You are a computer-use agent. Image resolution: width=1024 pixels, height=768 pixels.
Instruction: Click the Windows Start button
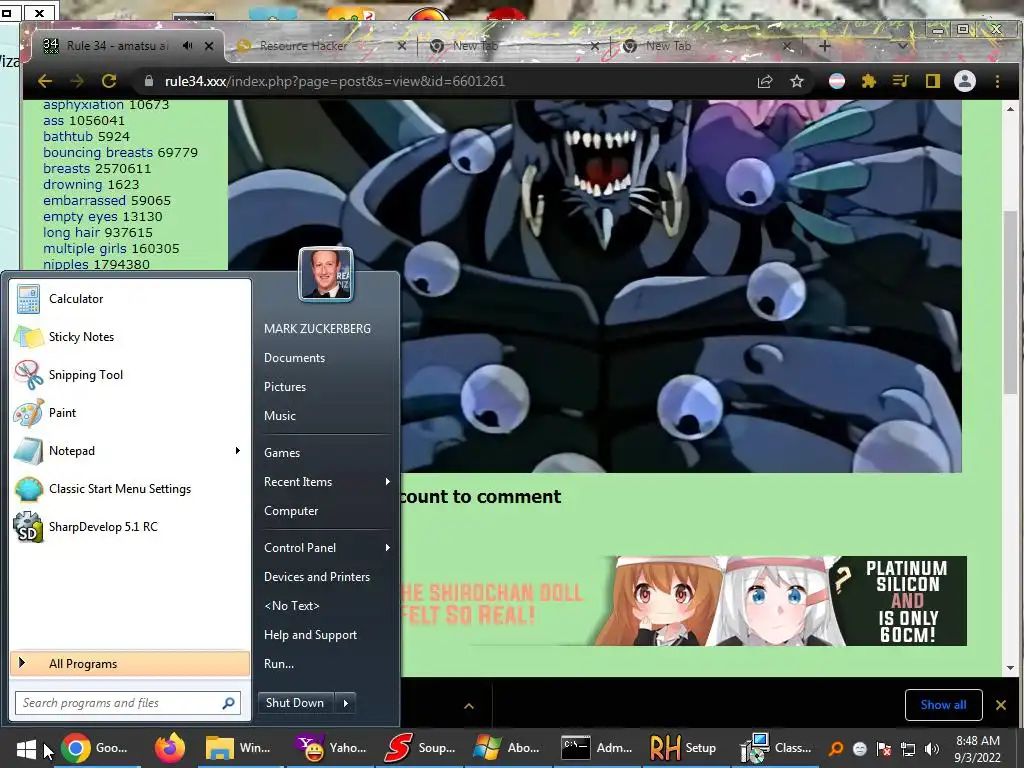[26, 748]
